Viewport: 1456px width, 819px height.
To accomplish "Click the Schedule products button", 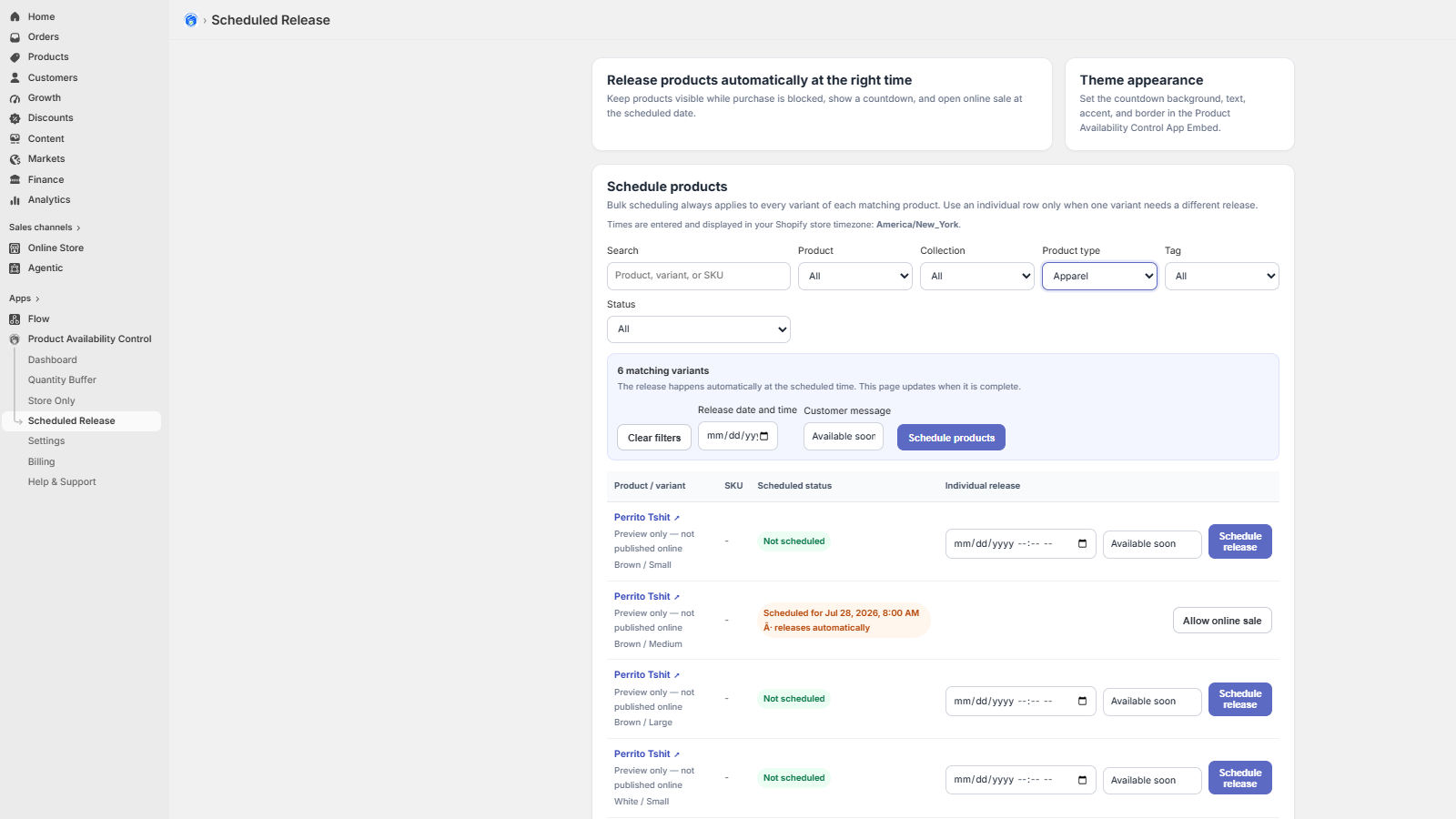I will click(951, 438).
